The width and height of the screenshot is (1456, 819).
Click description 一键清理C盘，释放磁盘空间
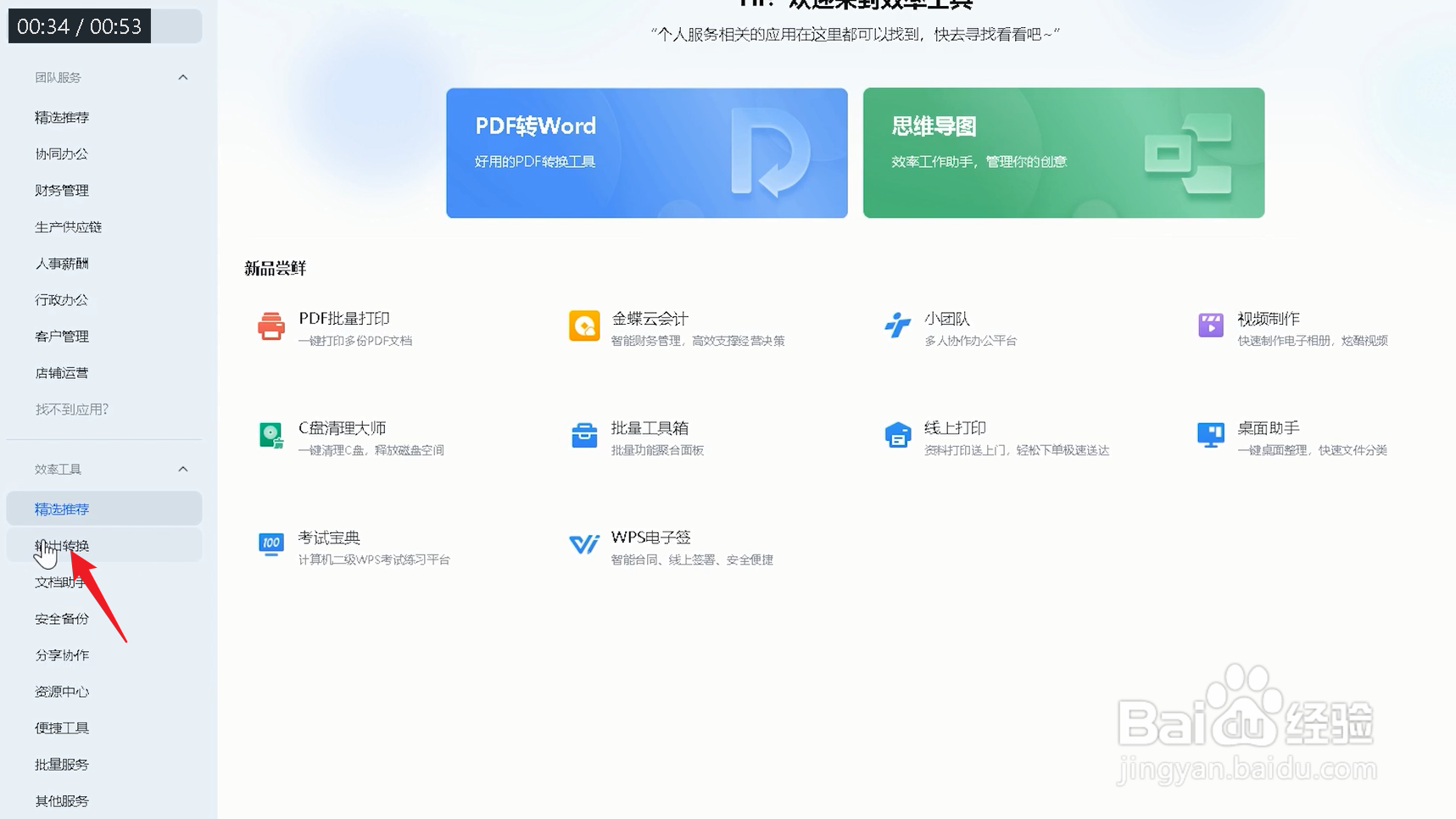click(371, 450)
